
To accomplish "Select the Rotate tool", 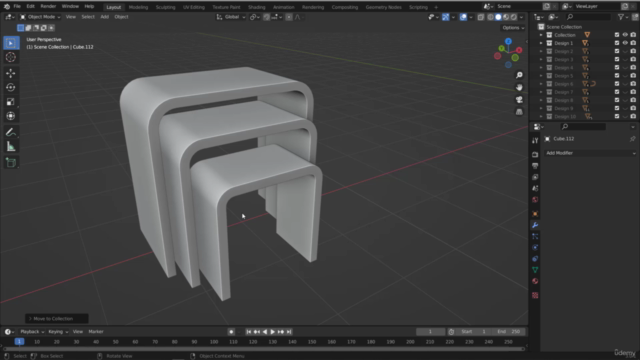I will 11,87.
